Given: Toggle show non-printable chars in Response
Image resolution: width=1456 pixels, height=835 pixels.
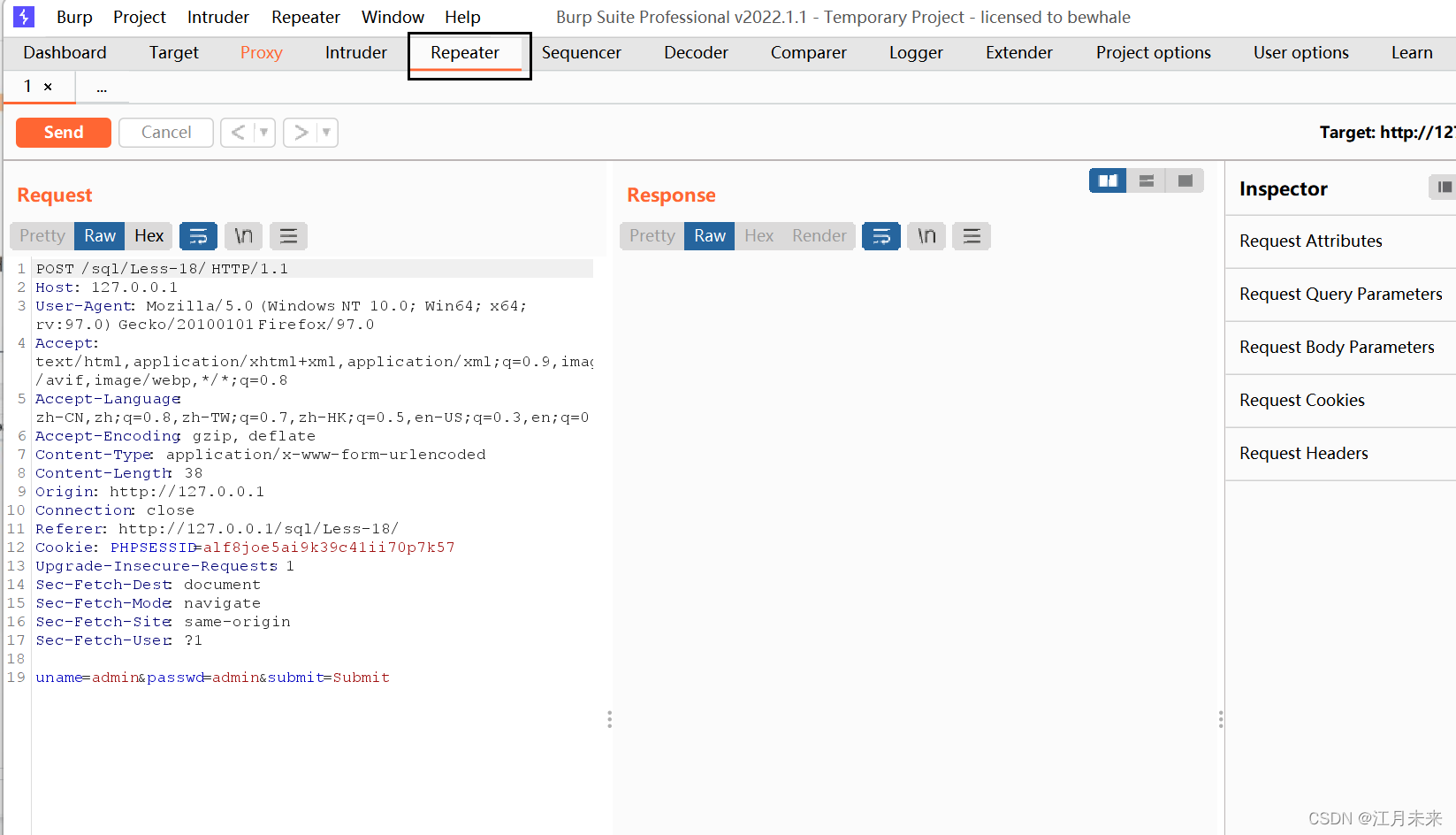Looking at the screenshot, I should tap(926, 236).
